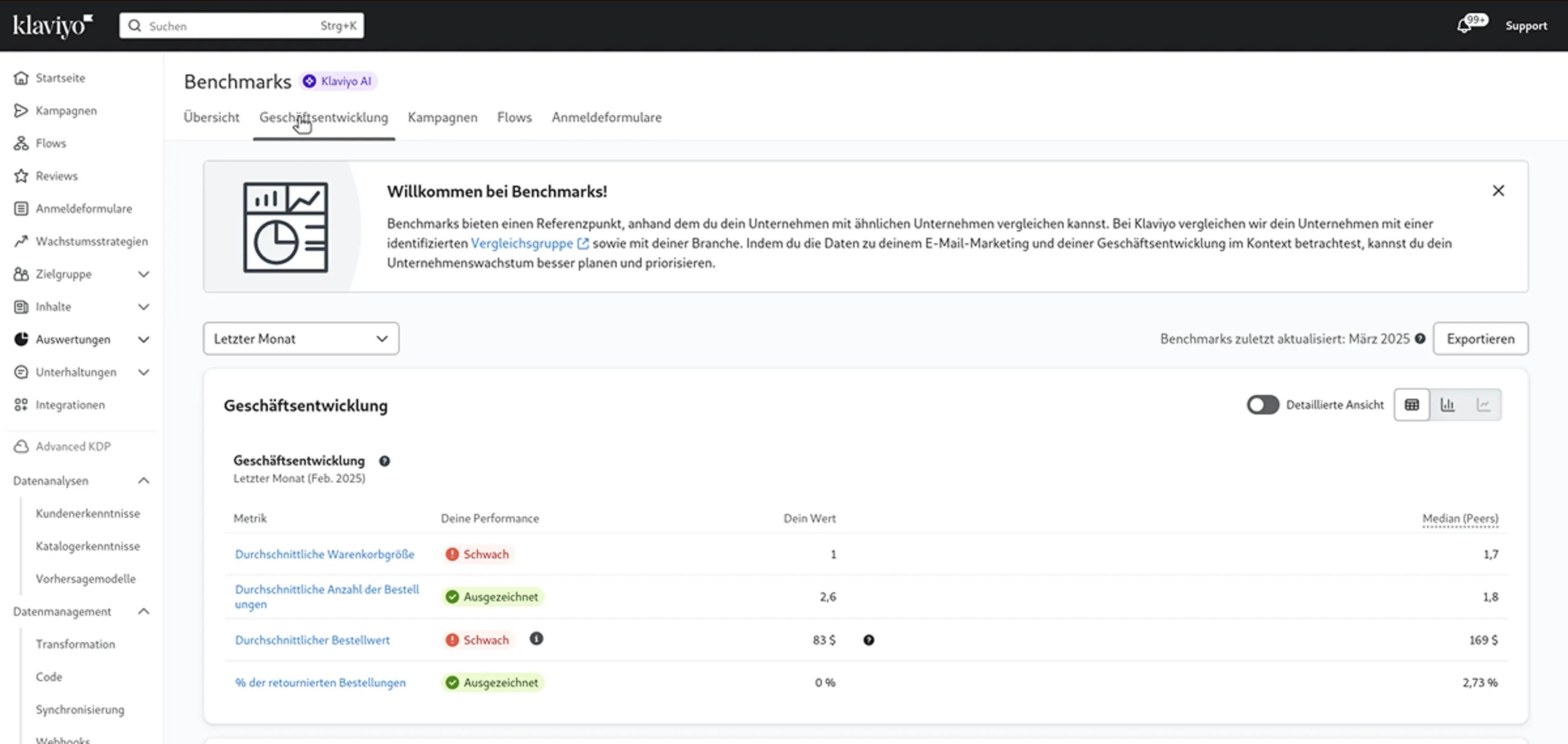Enable the Detaillierte Ansicht toggle
The image size is (1568, 744).
point(1262,405)
